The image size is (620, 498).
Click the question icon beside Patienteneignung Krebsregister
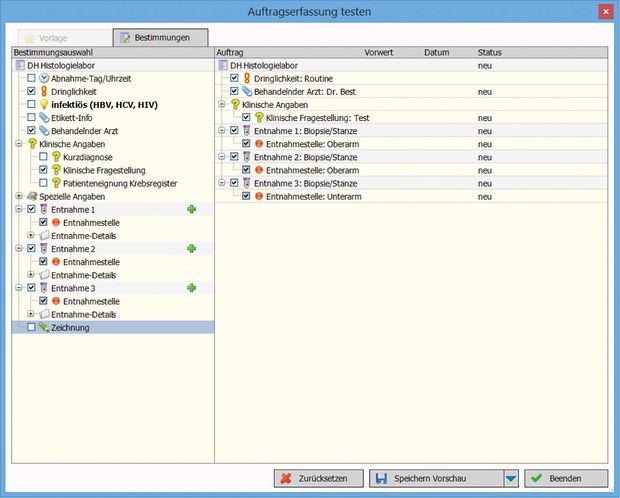[56, 183]
